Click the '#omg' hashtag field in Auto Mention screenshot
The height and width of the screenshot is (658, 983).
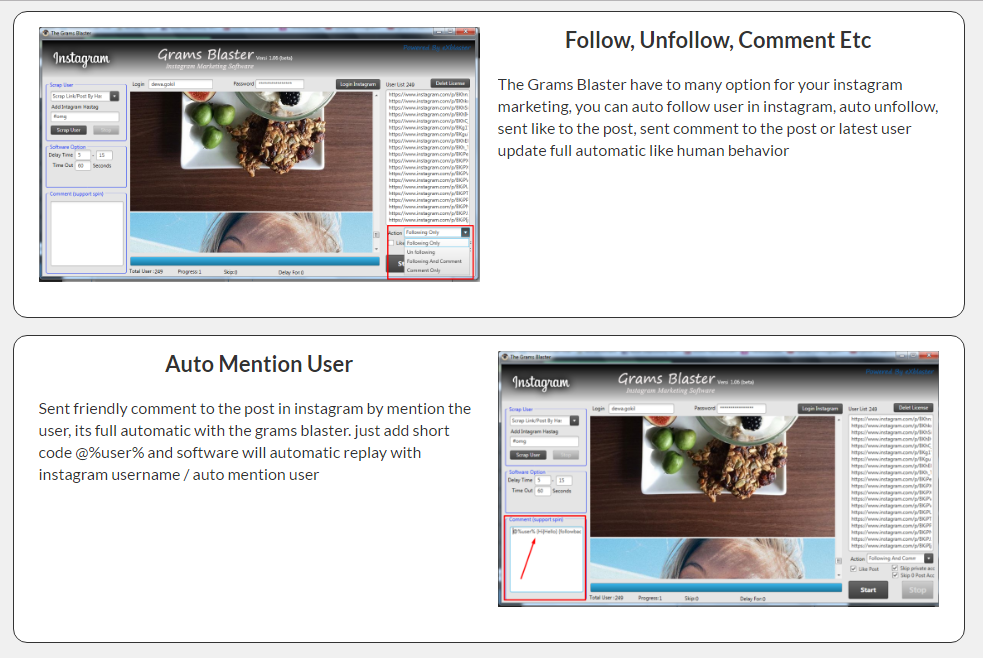tap(544, 441)
